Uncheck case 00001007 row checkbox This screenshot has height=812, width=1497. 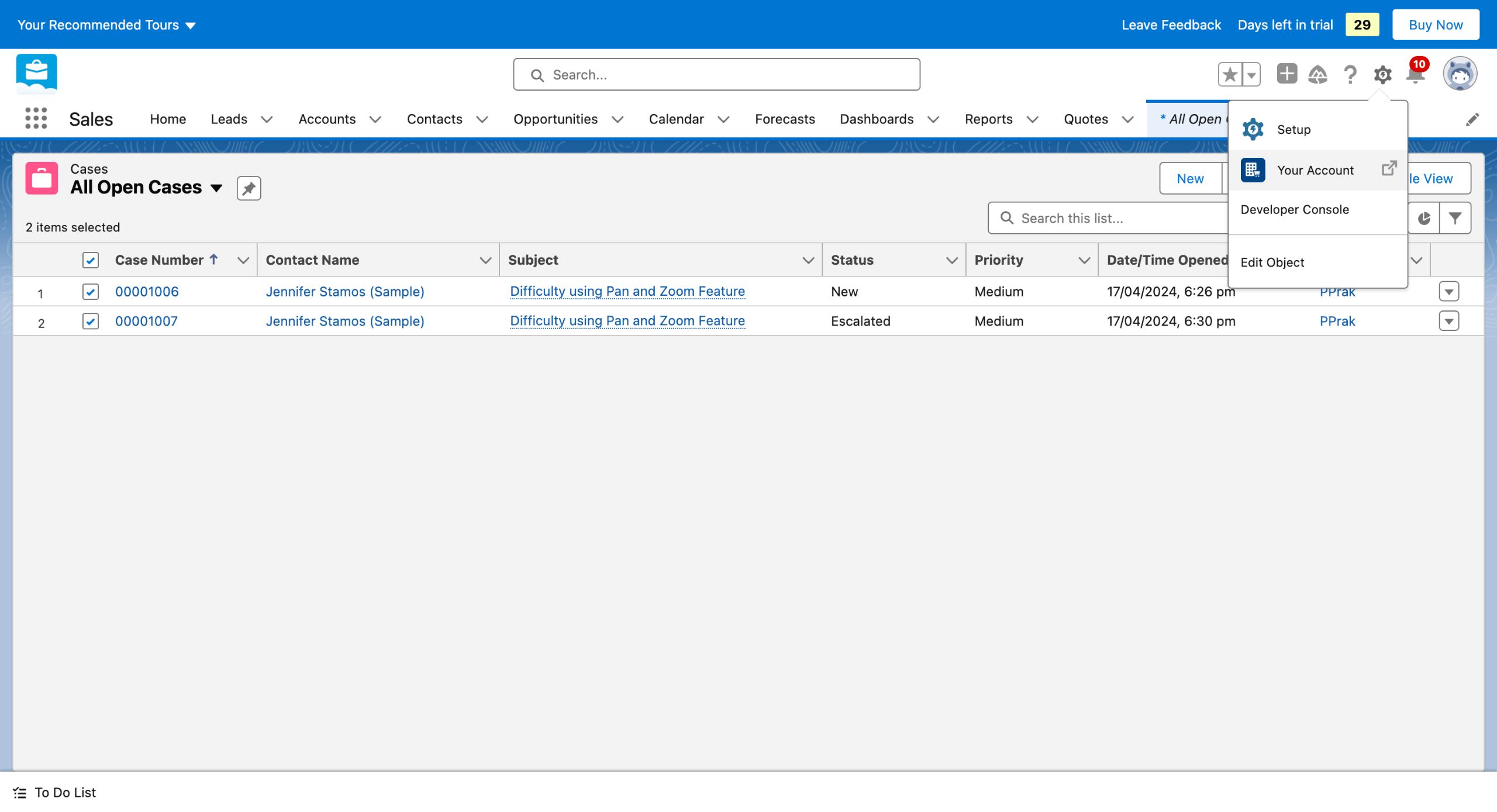(90, 321)
